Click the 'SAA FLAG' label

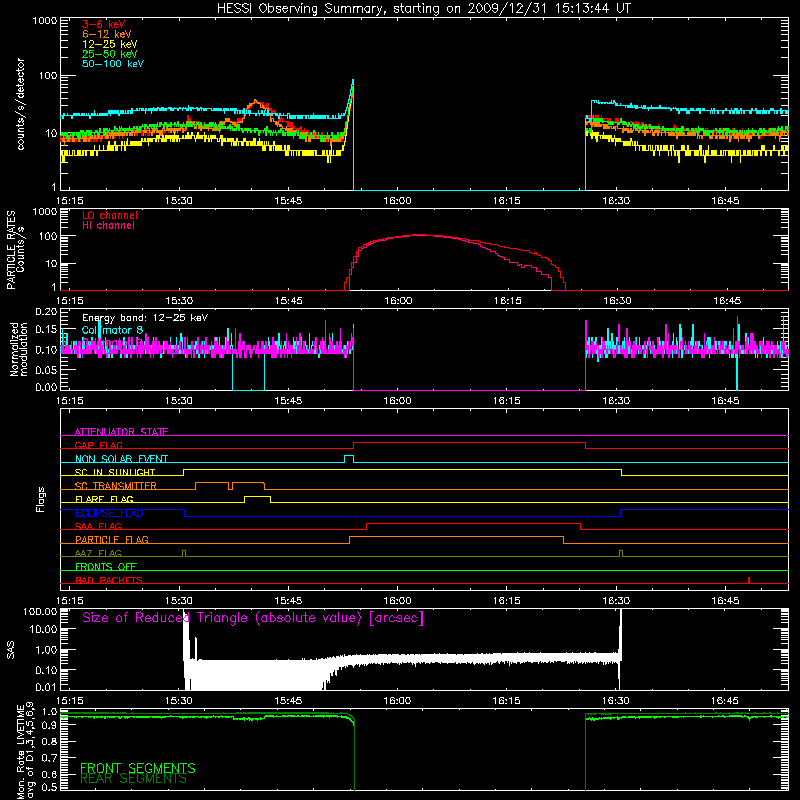click(x=98, y=526)
